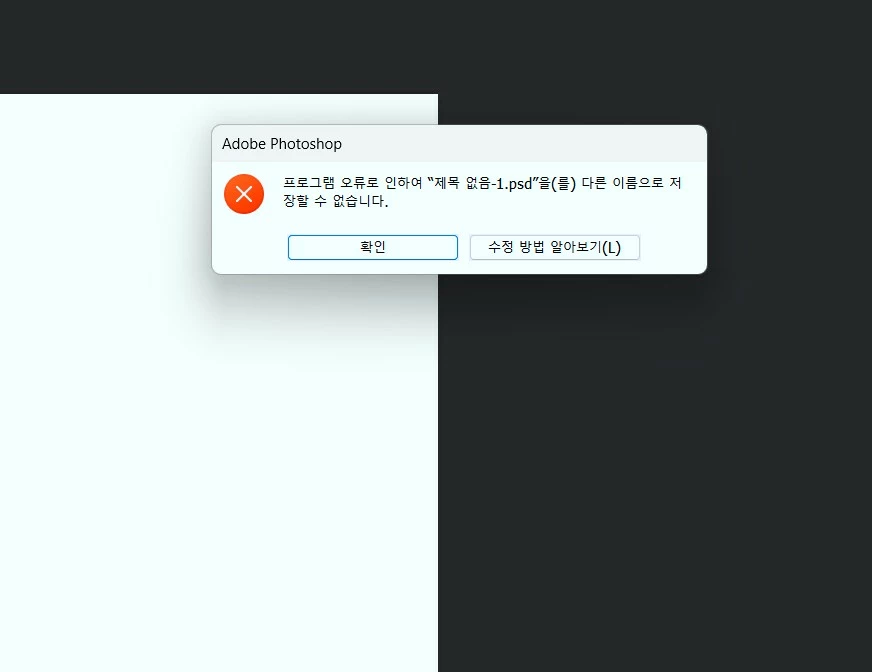Screen dimensions: 872x672
Task: Click the empty title bar right of Photoshop
Action: click(x=523, y=144)
